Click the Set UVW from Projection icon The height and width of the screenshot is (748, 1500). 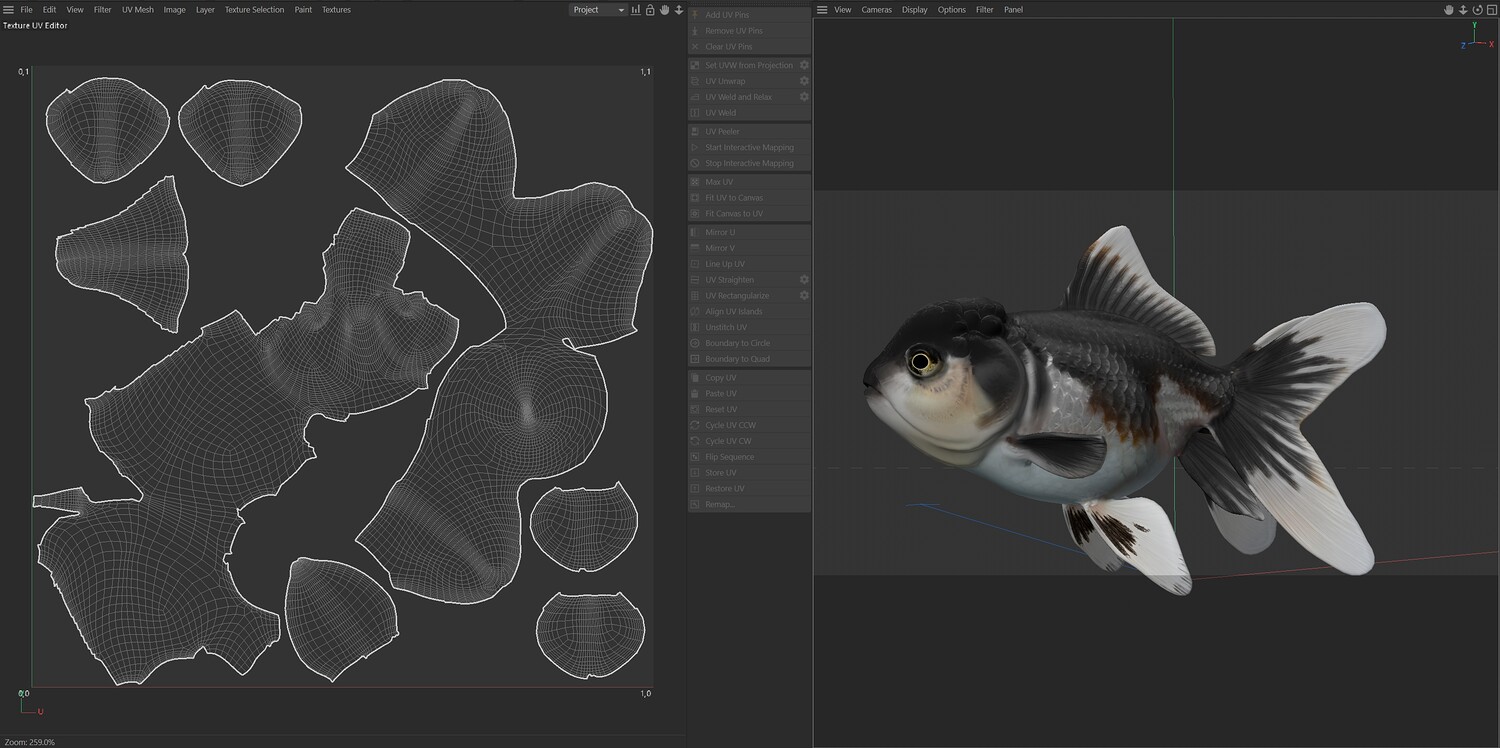coord(695,65)
